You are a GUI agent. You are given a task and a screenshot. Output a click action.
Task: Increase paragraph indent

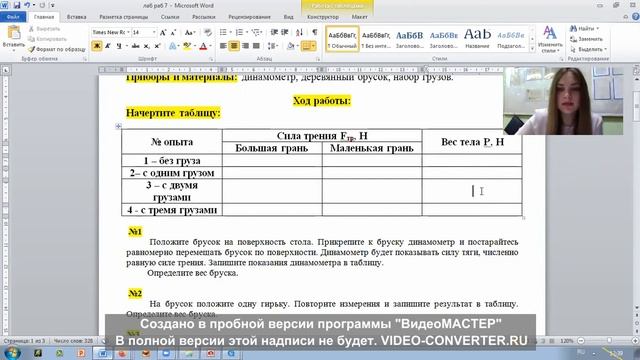pos(285,32)
